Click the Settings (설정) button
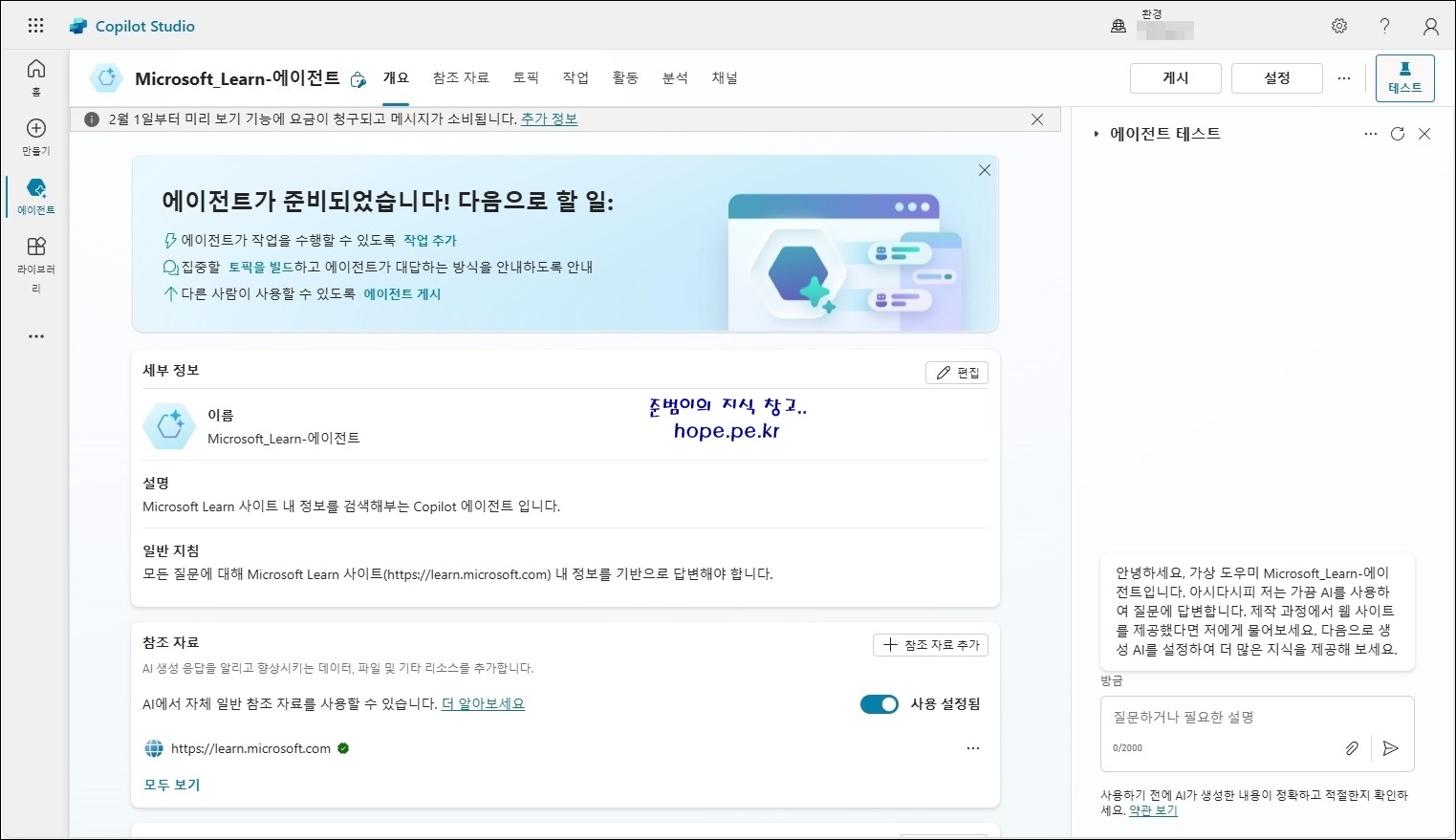Image resolution: width=1456 pixels, height=840 pixels. tap(1277, 78)
